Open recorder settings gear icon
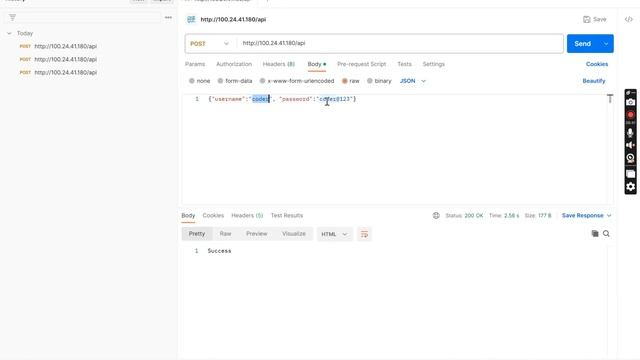640x360 pixels. [631, 187]
